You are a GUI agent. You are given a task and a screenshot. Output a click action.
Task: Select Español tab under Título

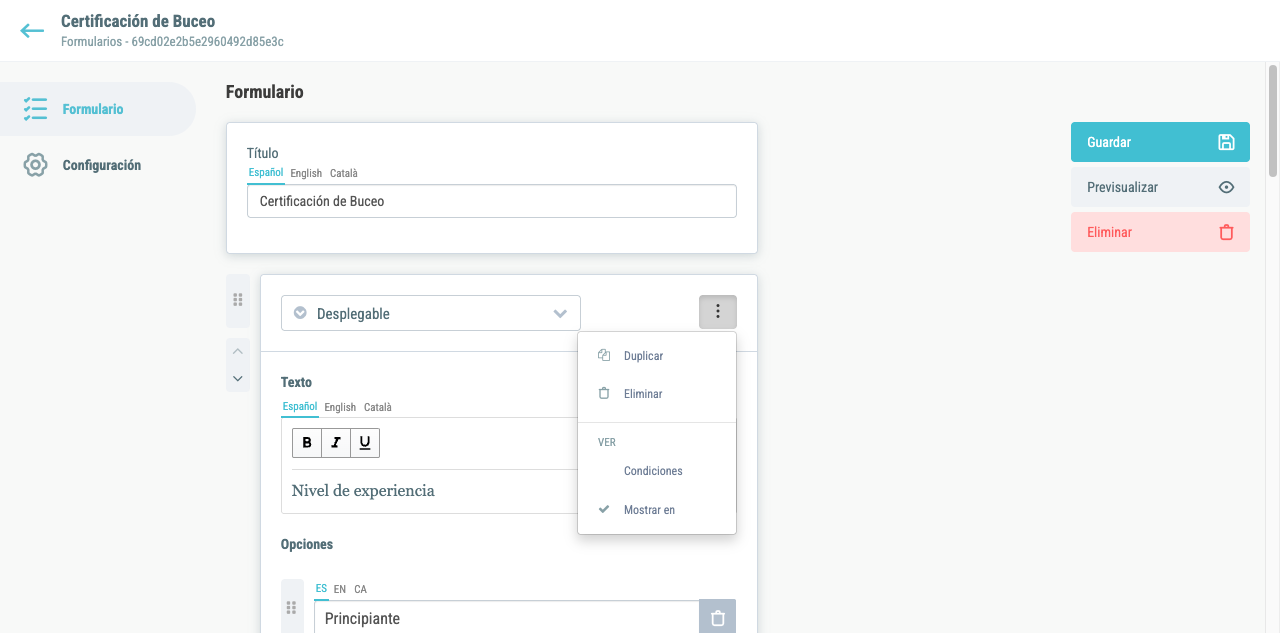click(x=266, y=173)
